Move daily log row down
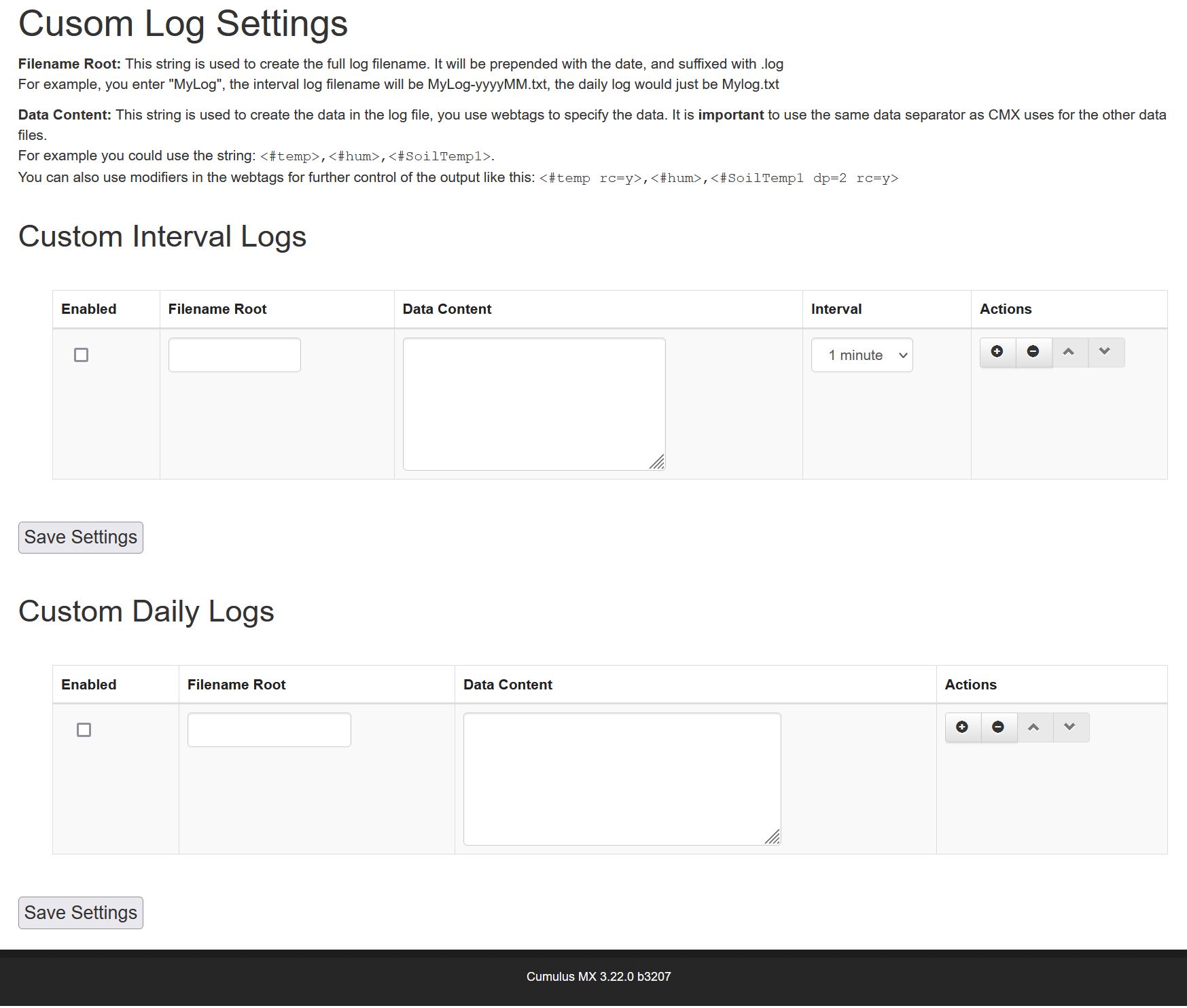Image resolution: width=1187 pixels, height=1008 pixels. [x=1071, y=727]
